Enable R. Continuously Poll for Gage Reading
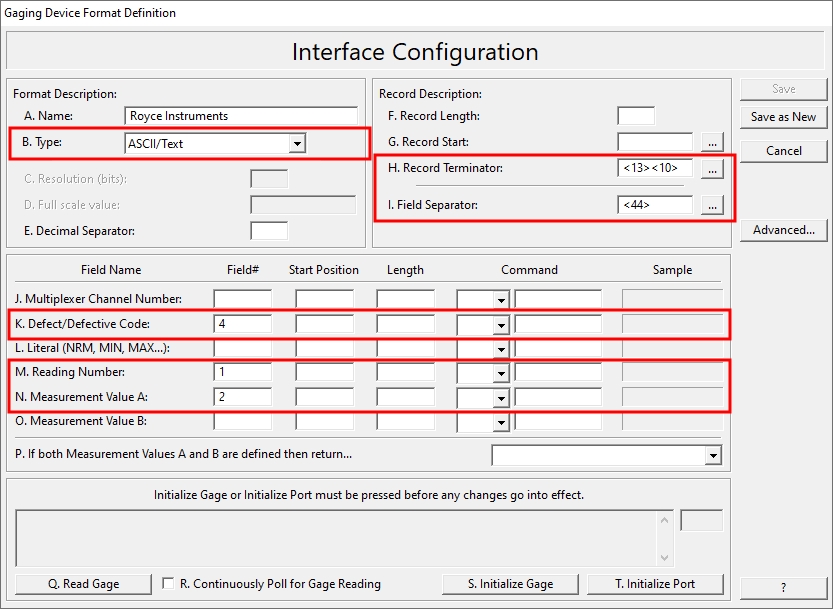 tap(168, 583)
